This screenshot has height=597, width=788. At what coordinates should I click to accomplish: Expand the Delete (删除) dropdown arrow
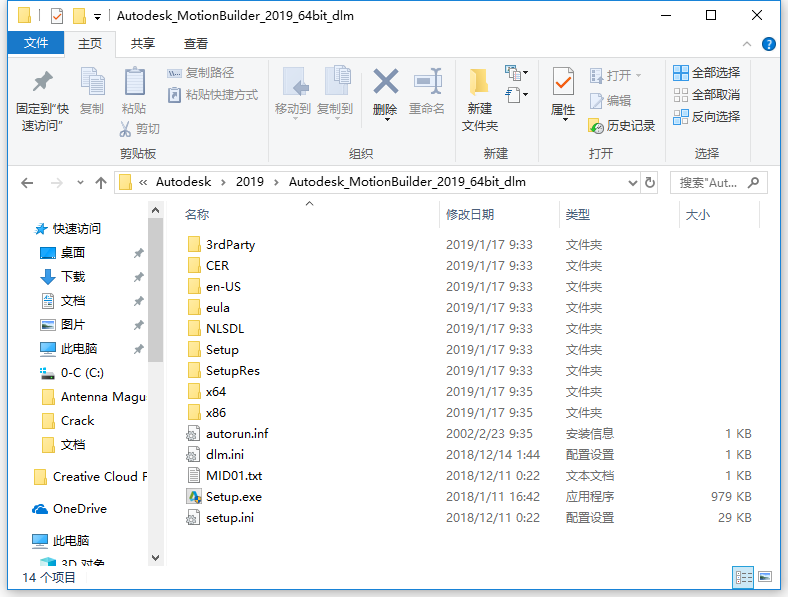(x=386, y=120)
